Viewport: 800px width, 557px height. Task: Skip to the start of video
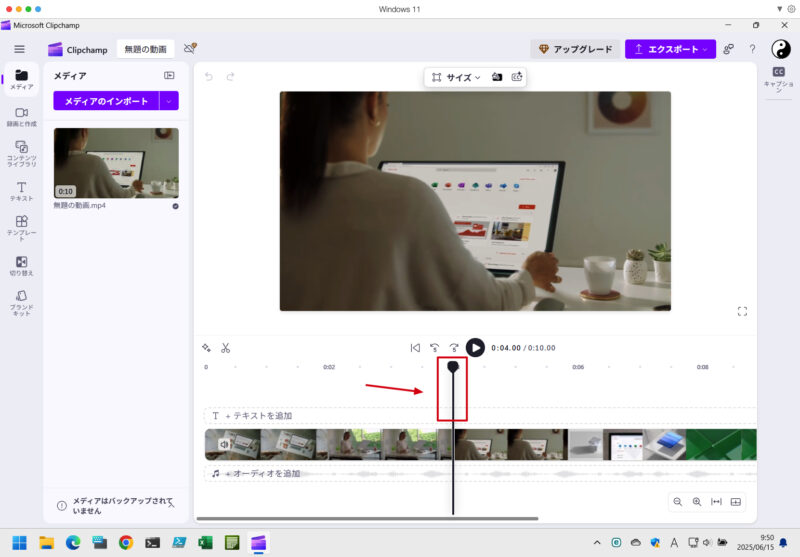click(x=415, y=348)
